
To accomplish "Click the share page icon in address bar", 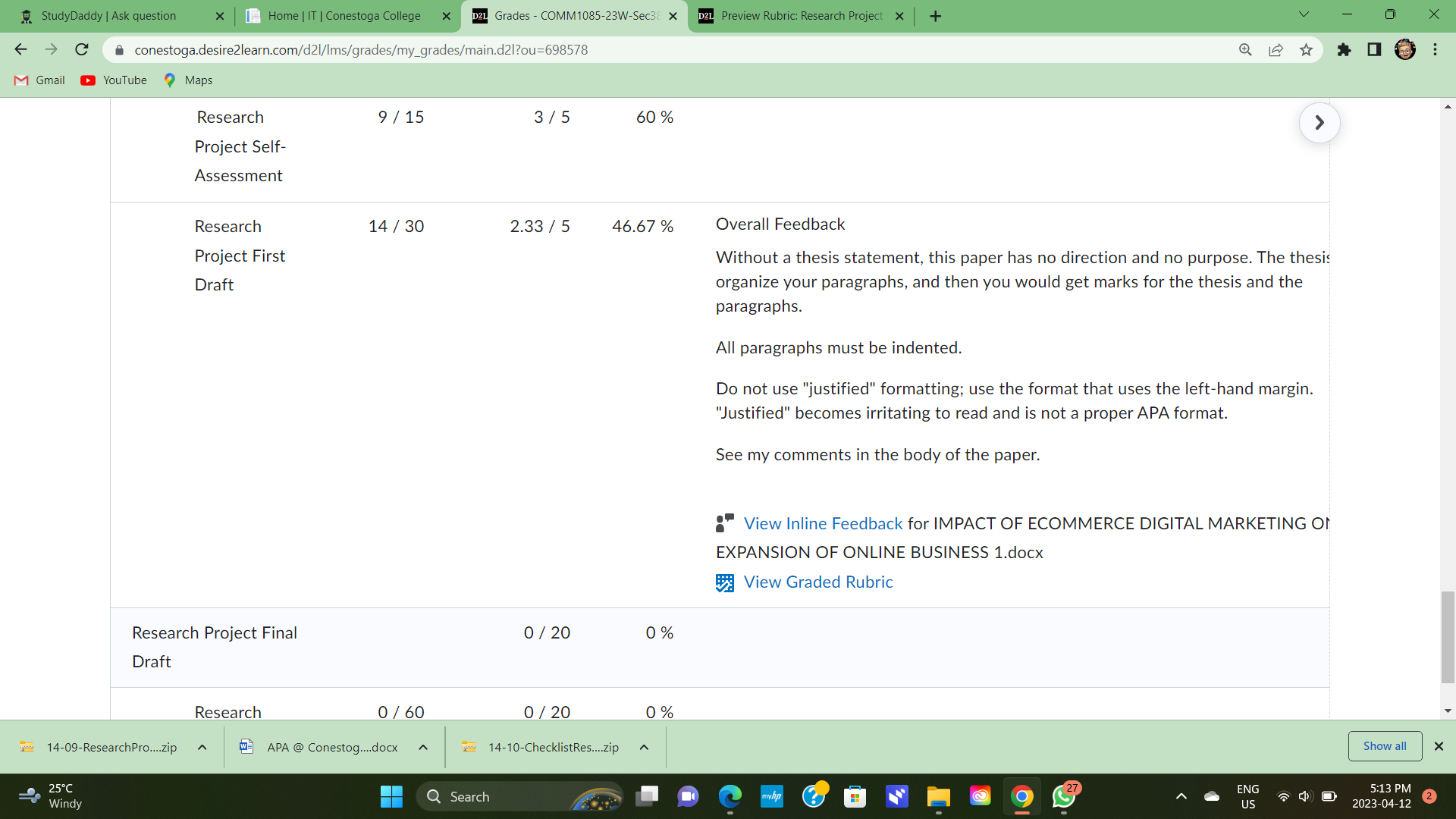I will coord(1276,50).
